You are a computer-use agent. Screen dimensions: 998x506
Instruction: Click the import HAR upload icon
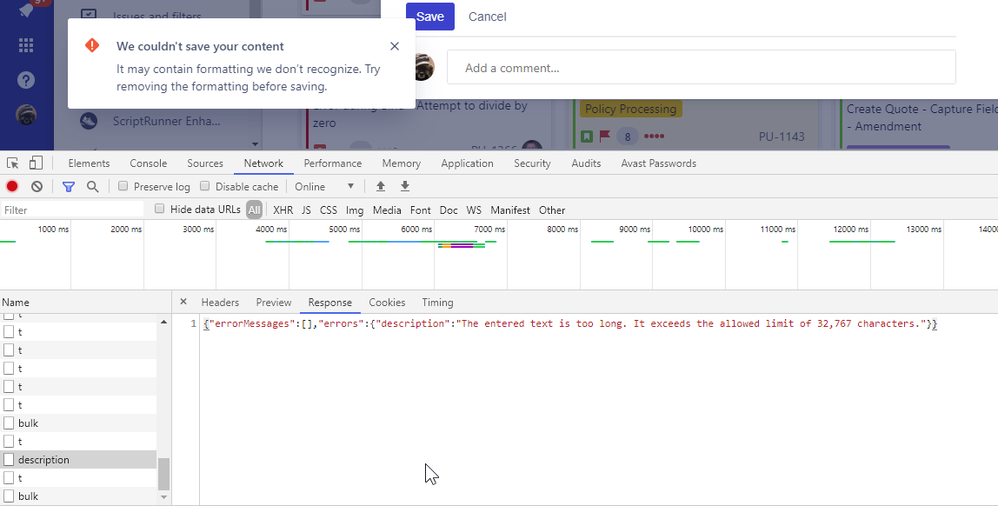point(381,186)
